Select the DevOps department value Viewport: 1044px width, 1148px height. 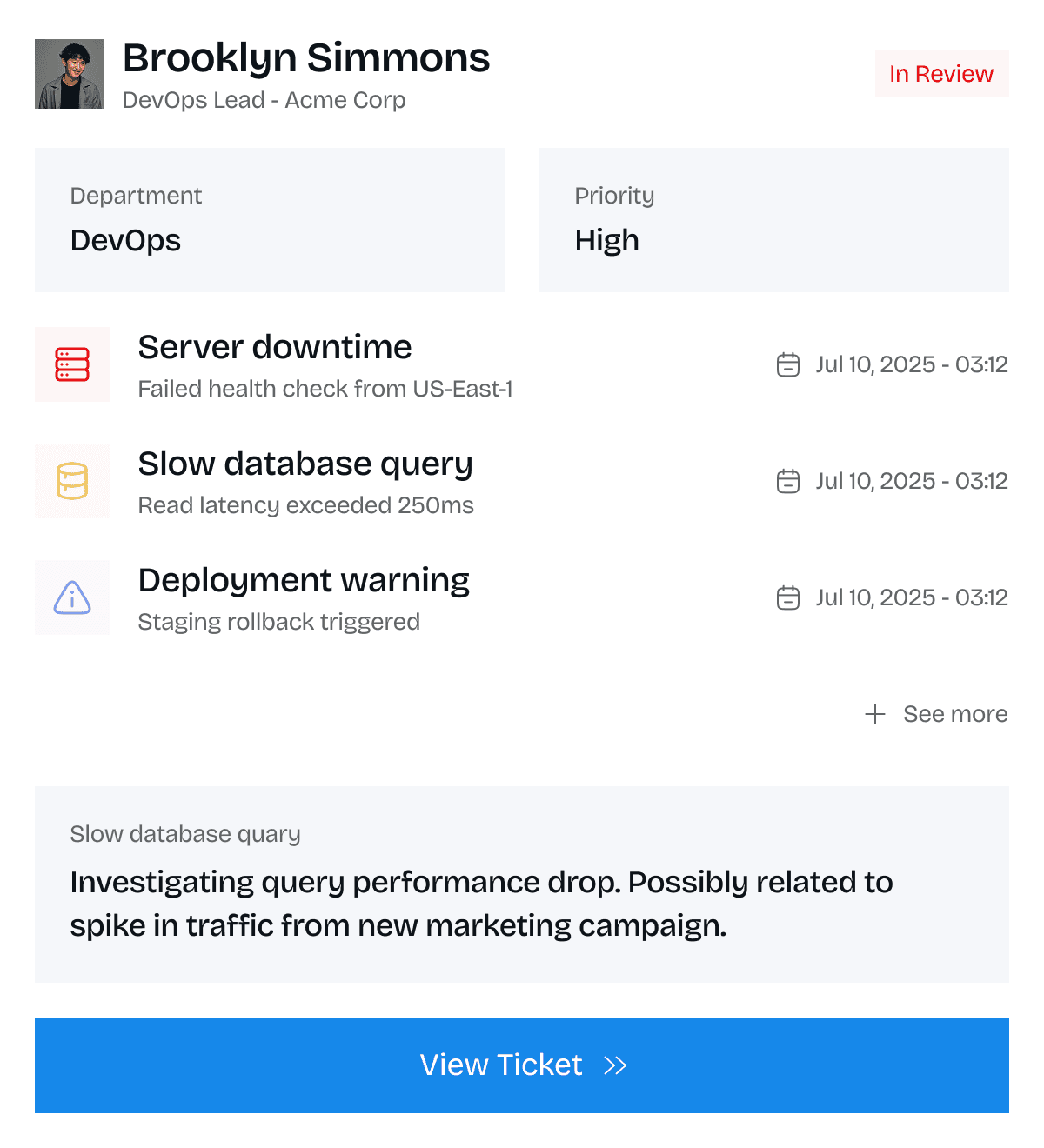pyautogui.click(x=124, y=240)
